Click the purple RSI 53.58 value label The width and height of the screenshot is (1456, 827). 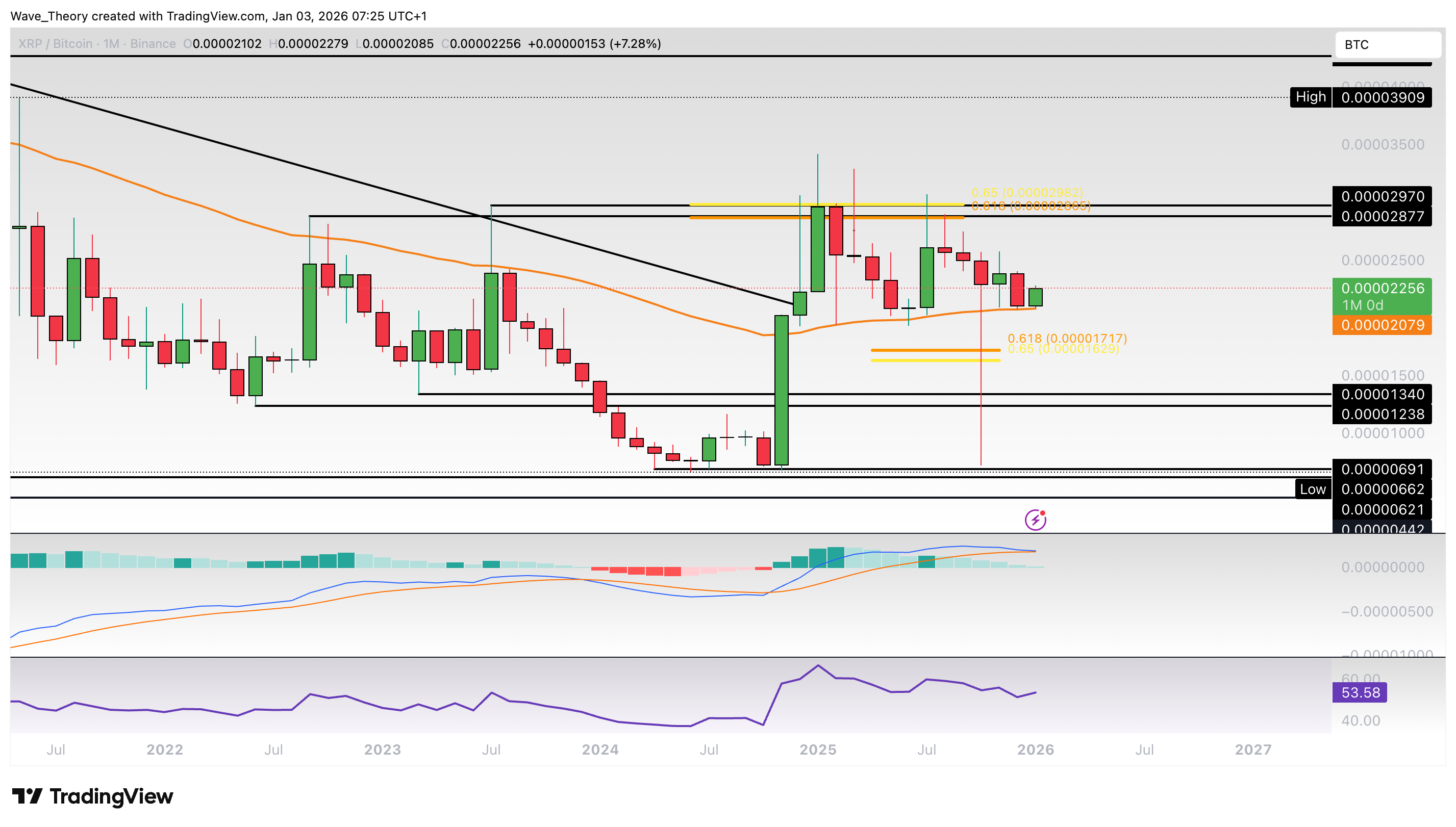pyautogui.click(x=1360, y=692)
